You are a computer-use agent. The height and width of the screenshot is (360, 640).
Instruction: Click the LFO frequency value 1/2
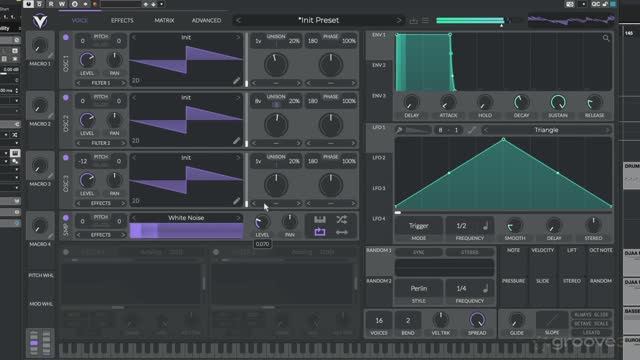click(461, 226)
